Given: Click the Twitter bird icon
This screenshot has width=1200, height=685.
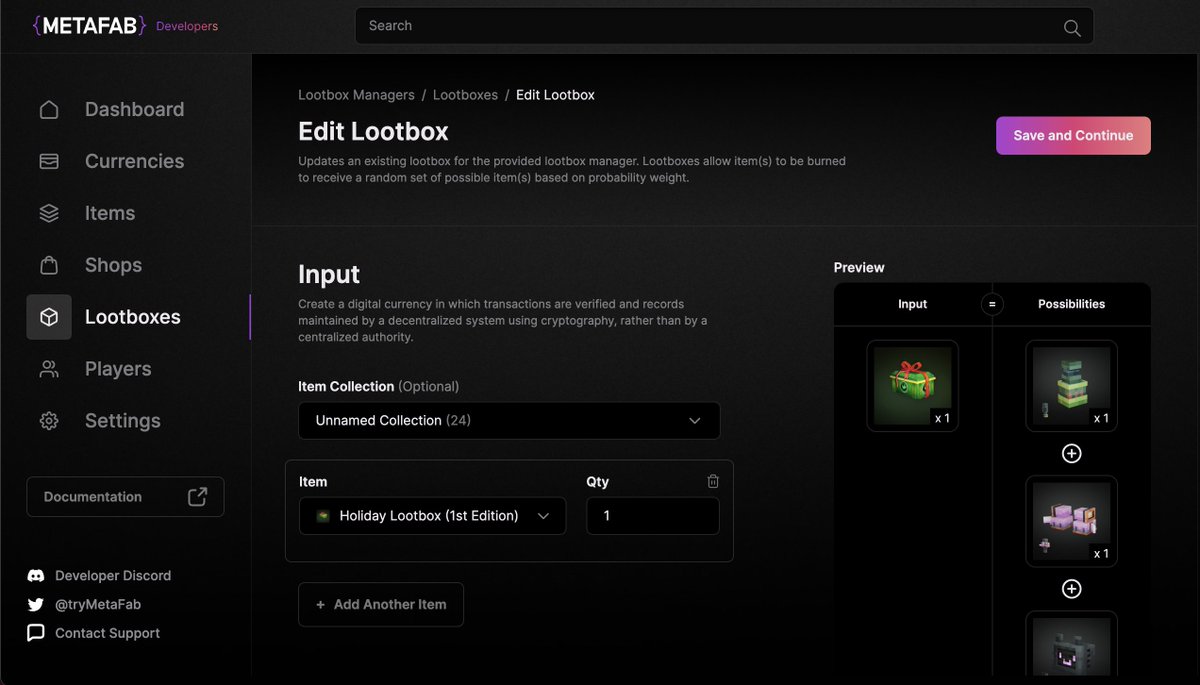Looking at the screenshot, I should click(x=36, y=604).
